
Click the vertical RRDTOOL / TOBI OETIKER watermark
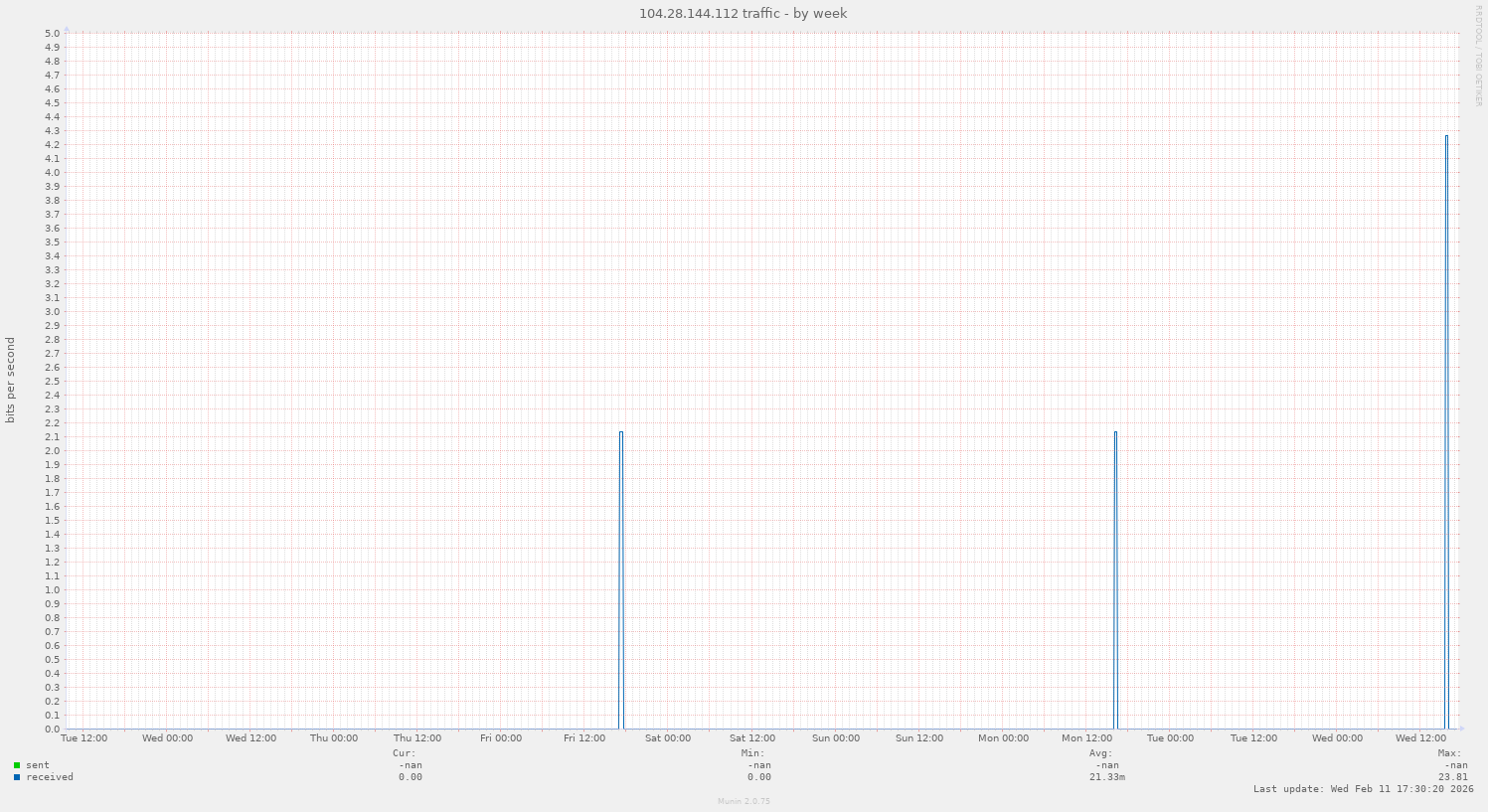coord(1478,55)
